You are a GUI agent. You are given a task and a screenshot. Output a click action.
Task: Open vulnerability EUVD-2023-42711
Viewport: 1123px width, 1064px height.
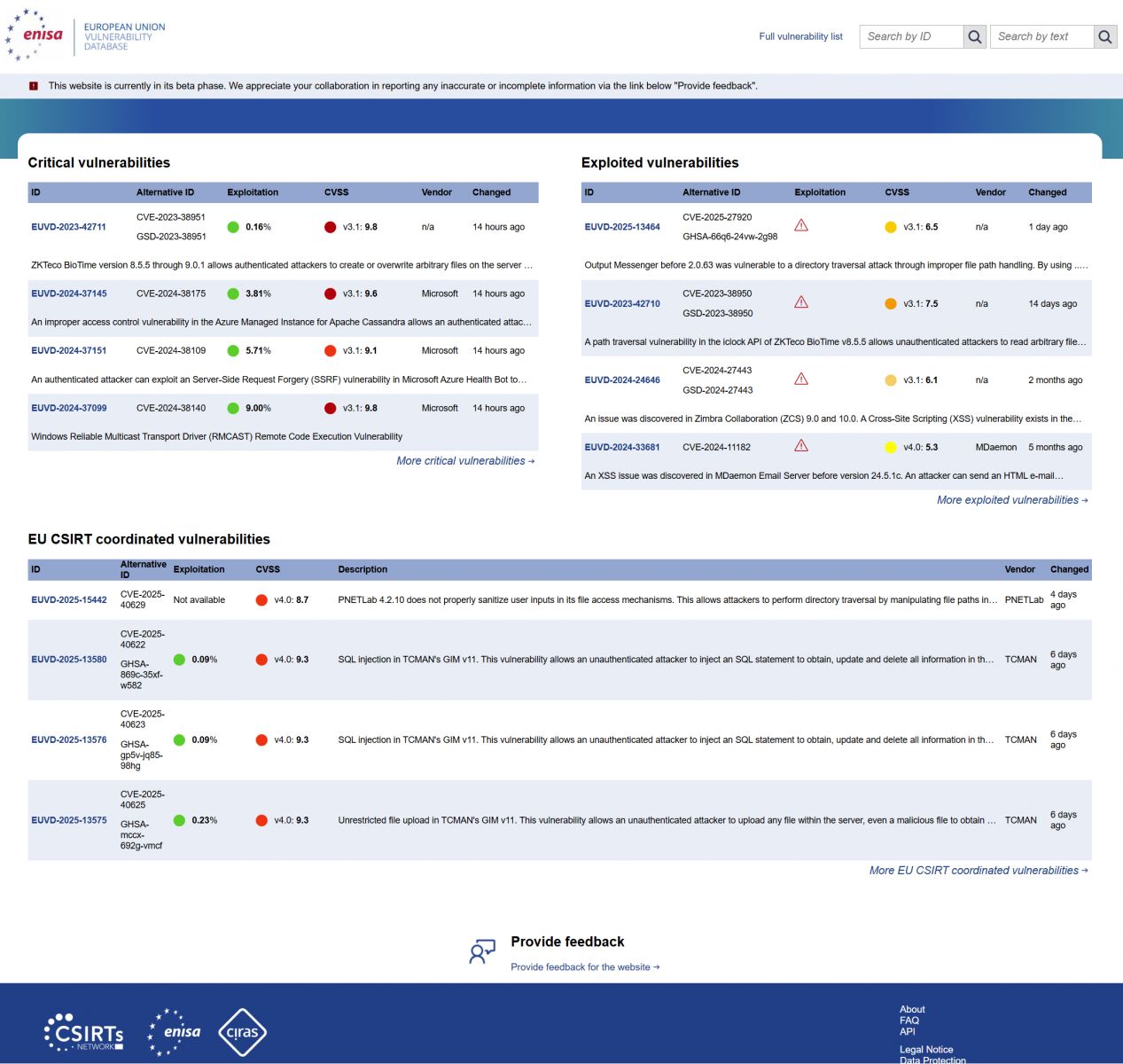click(x=68, y=227)
